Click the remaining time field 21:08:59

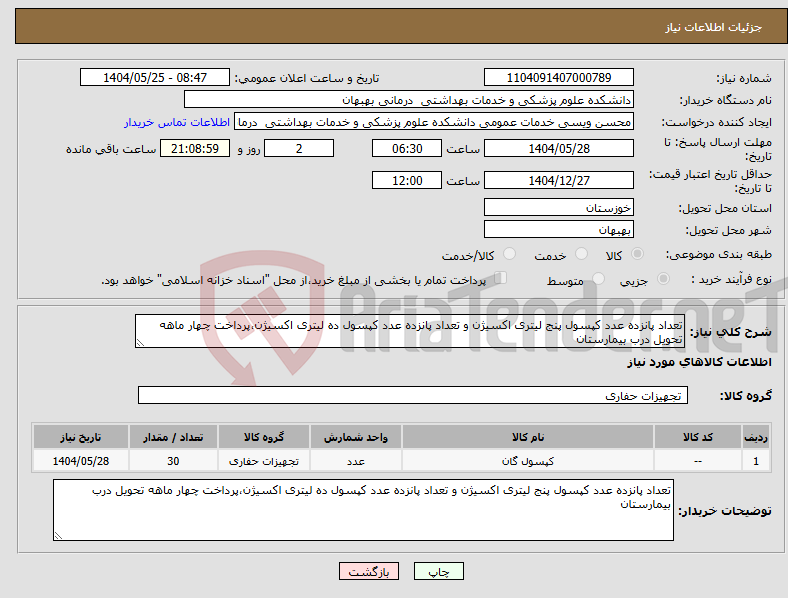coord(195,148)
